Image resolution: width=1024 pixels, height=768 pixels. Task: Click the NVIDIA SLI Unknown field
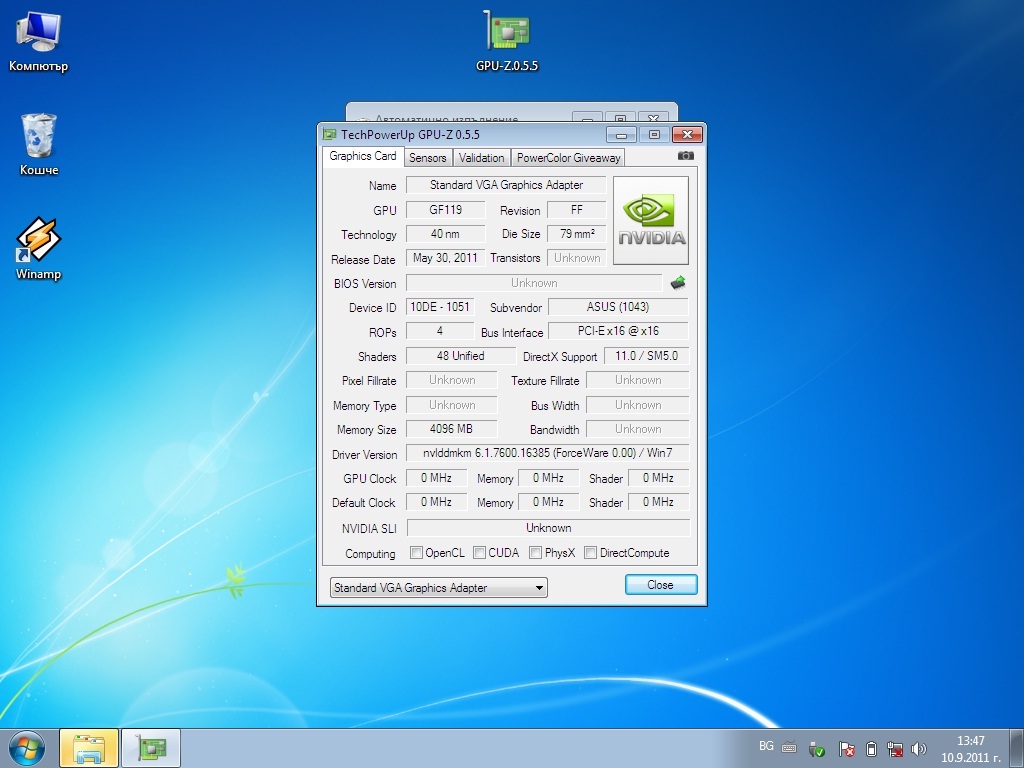(x=549, y=528)
